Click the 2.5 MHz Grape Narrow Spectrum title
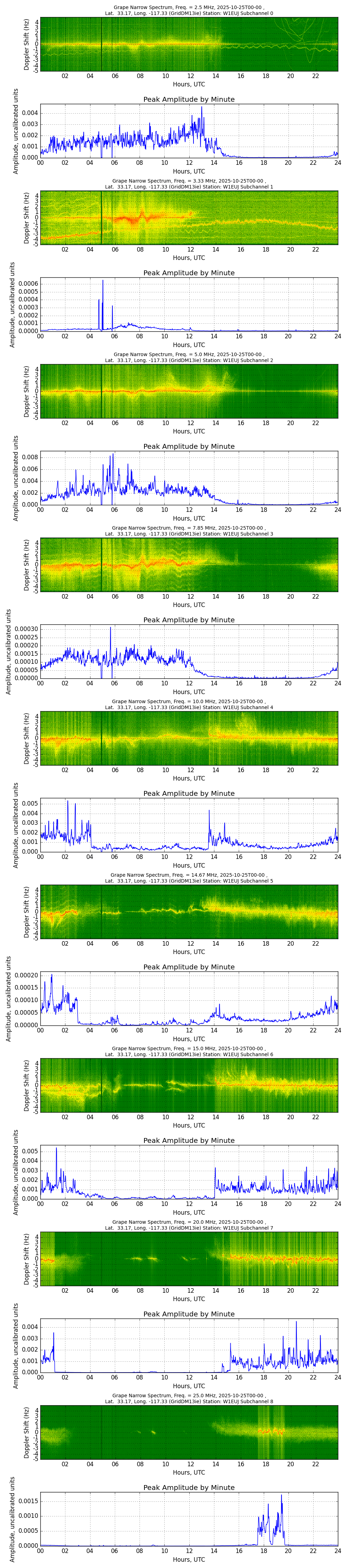The width and height of the screenshot is (348, 1568). (x=189, y=10)
